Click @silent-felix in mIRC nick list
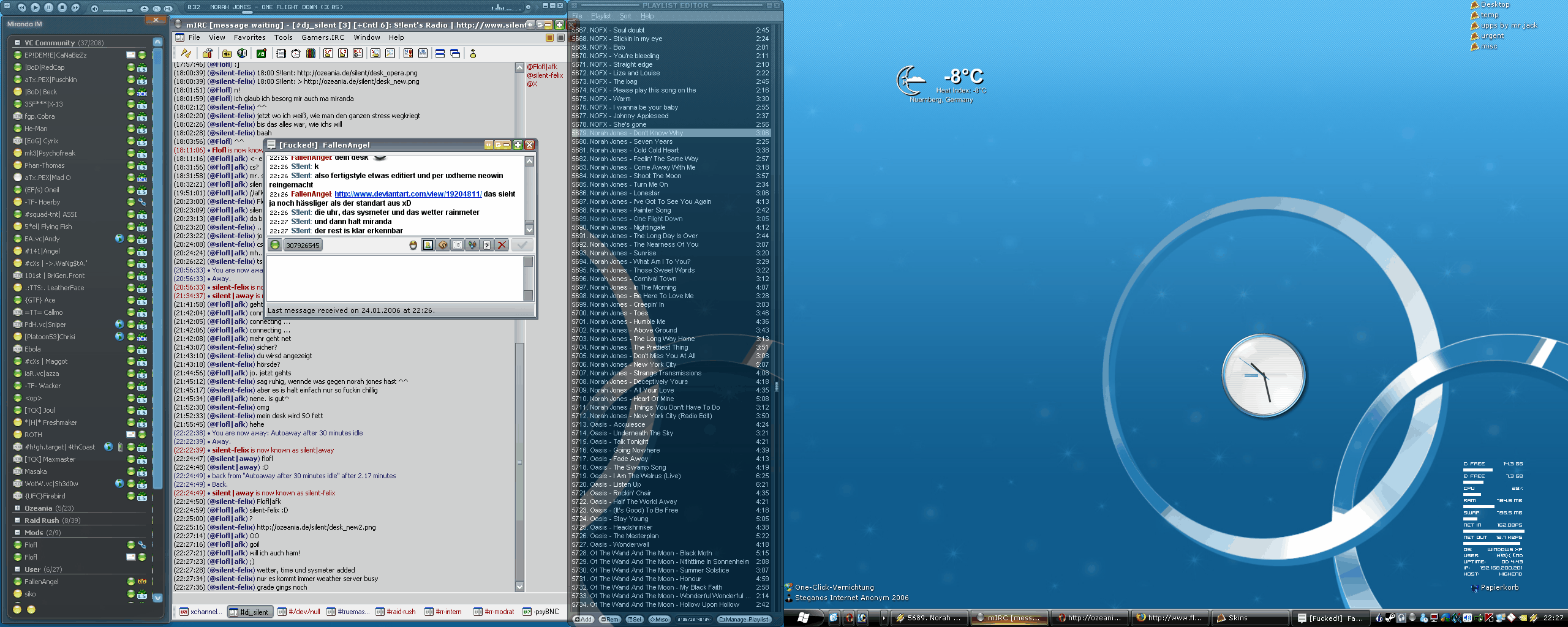Screen dimensions: 1568x627 (x=545, y=75)
